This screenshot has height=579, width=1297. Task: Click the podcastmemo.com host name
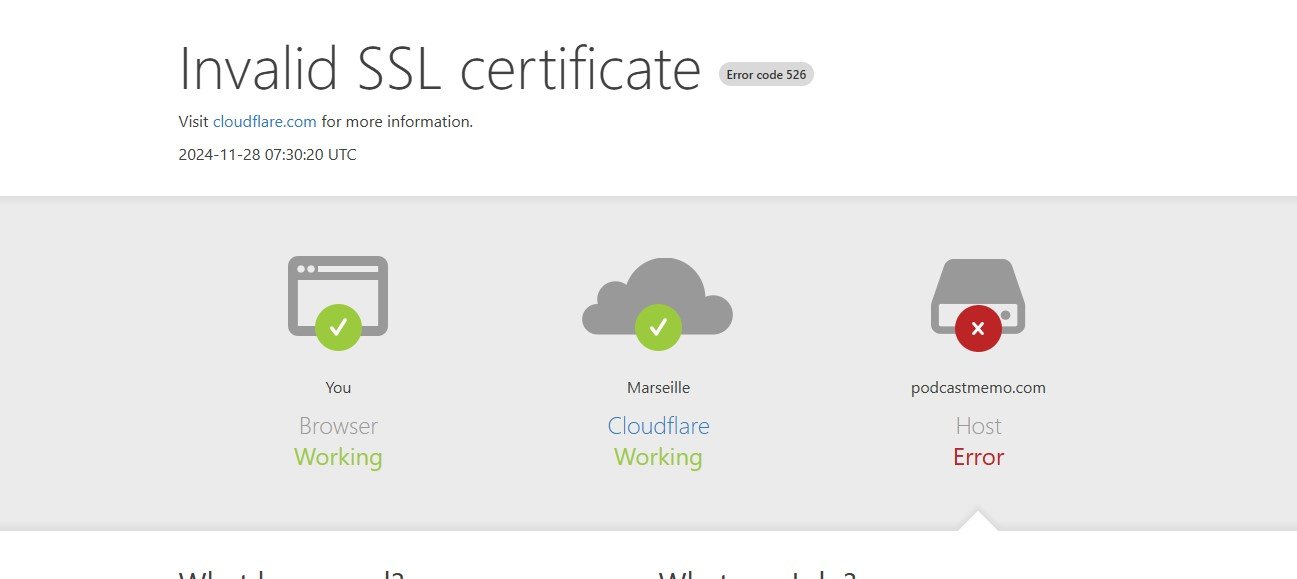click(x=978, y=388)
